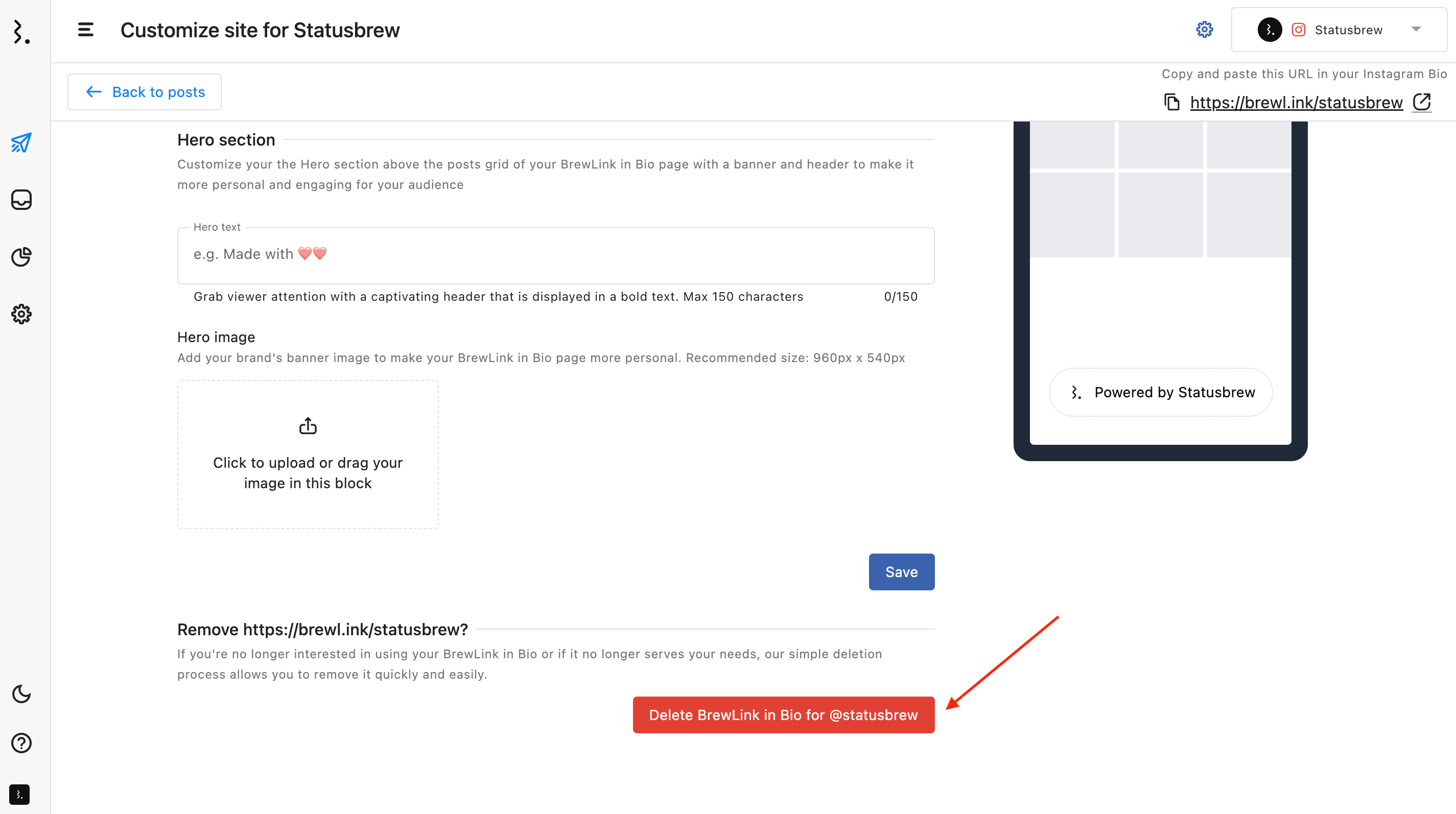The image size is (1456, 814).
Task: Click the first grey thumbnail in the phone preview's lower row
Action: tap(1072, 214)
